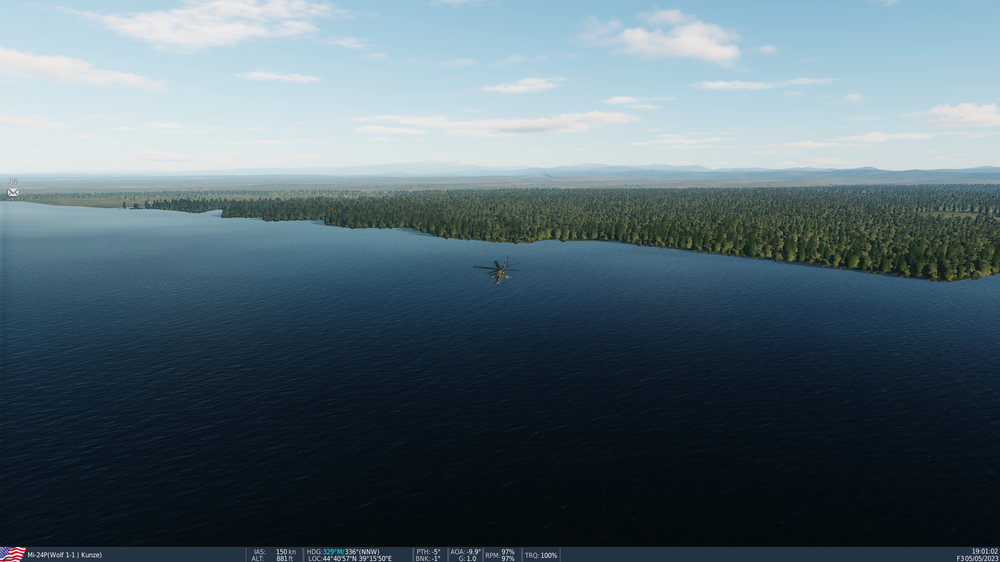This screenshot has width=1000, height=562.
Task: Click the AOA -9.9° readout
Action: 466,552
